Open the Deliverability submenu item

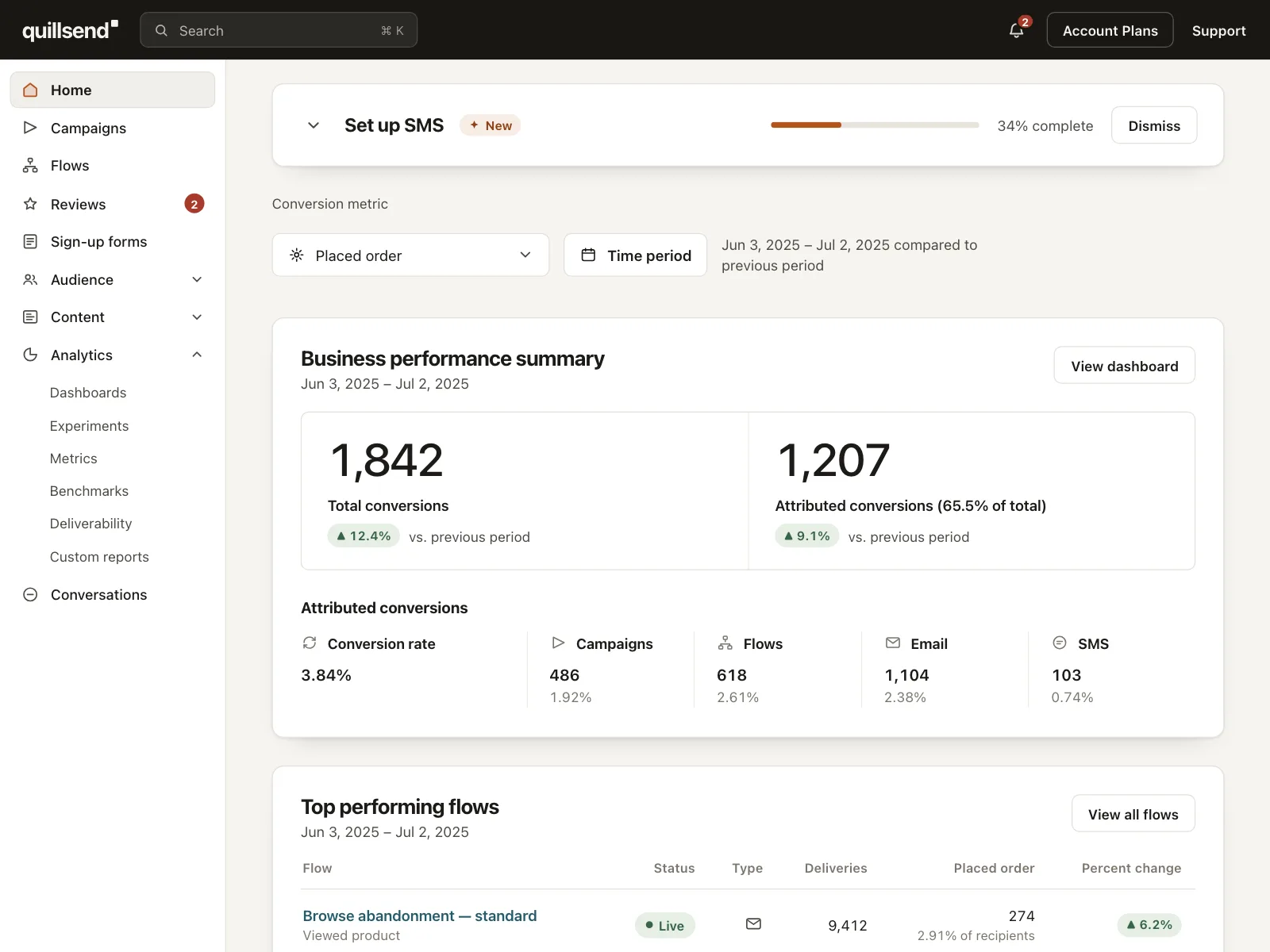90,524
